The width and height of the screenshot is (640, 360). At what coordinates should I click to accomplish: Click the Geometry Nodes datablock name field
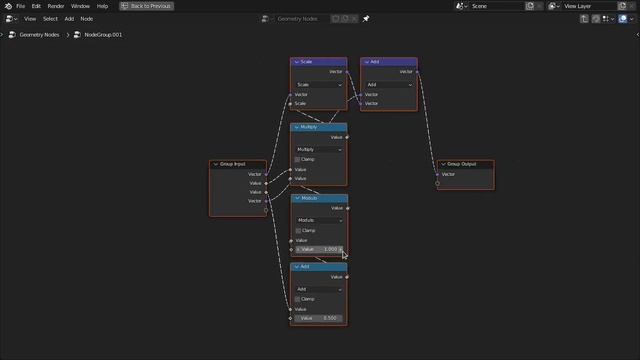302,19
